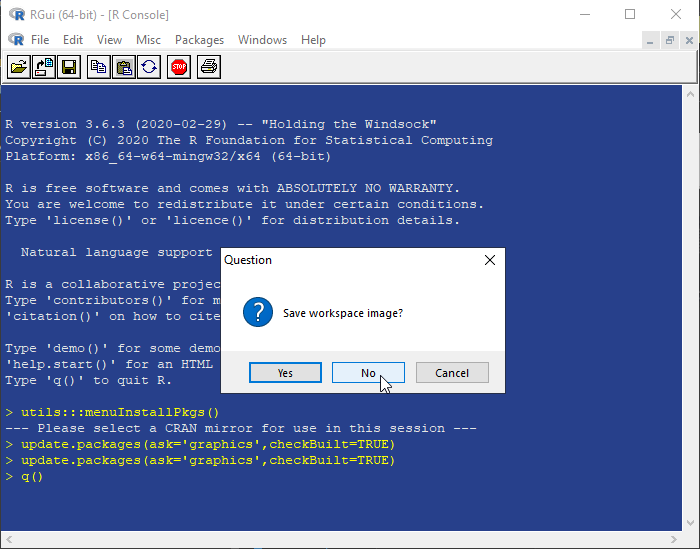Click Yes to save workspace image

point(285,373)
